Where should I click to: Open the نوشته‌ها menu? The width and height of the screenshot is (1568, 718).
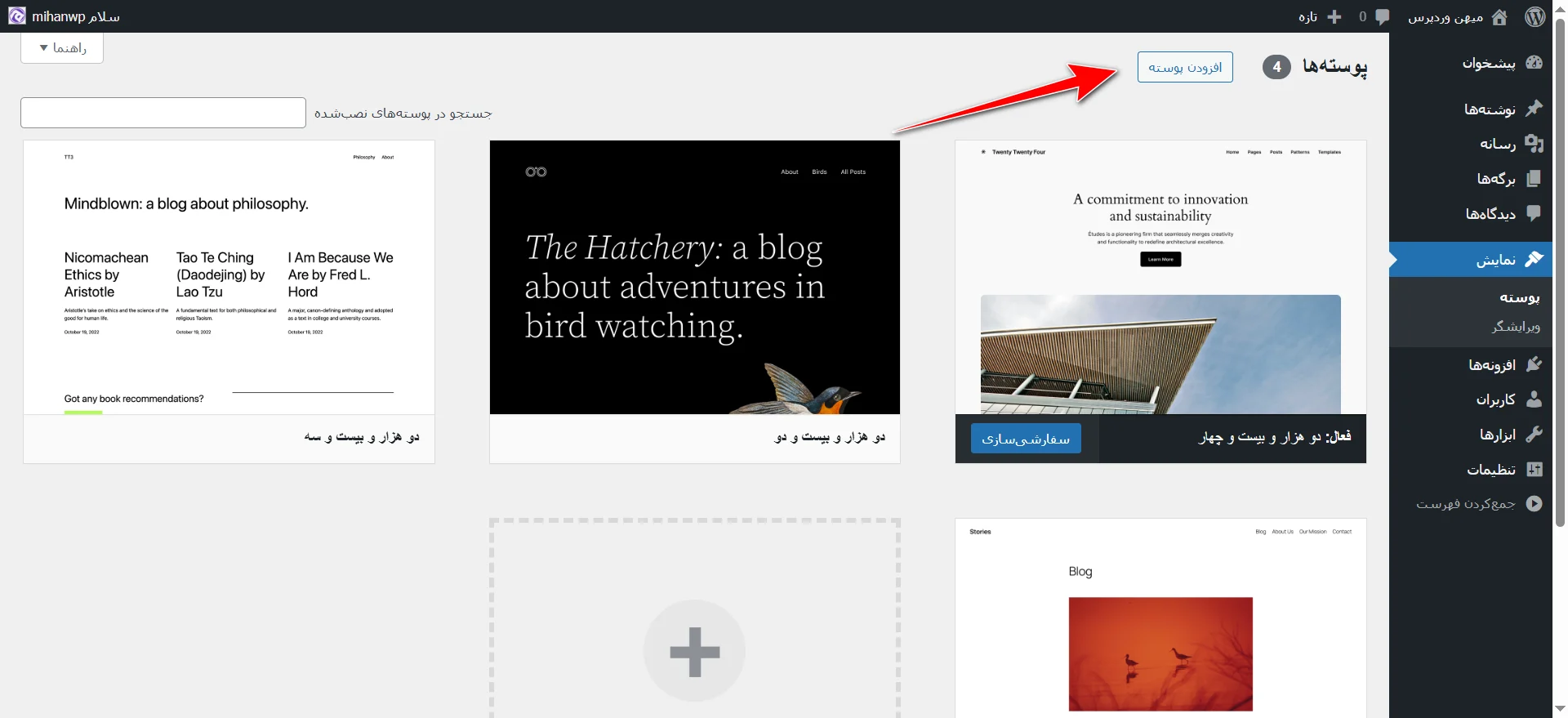(x=1471, y=108)
